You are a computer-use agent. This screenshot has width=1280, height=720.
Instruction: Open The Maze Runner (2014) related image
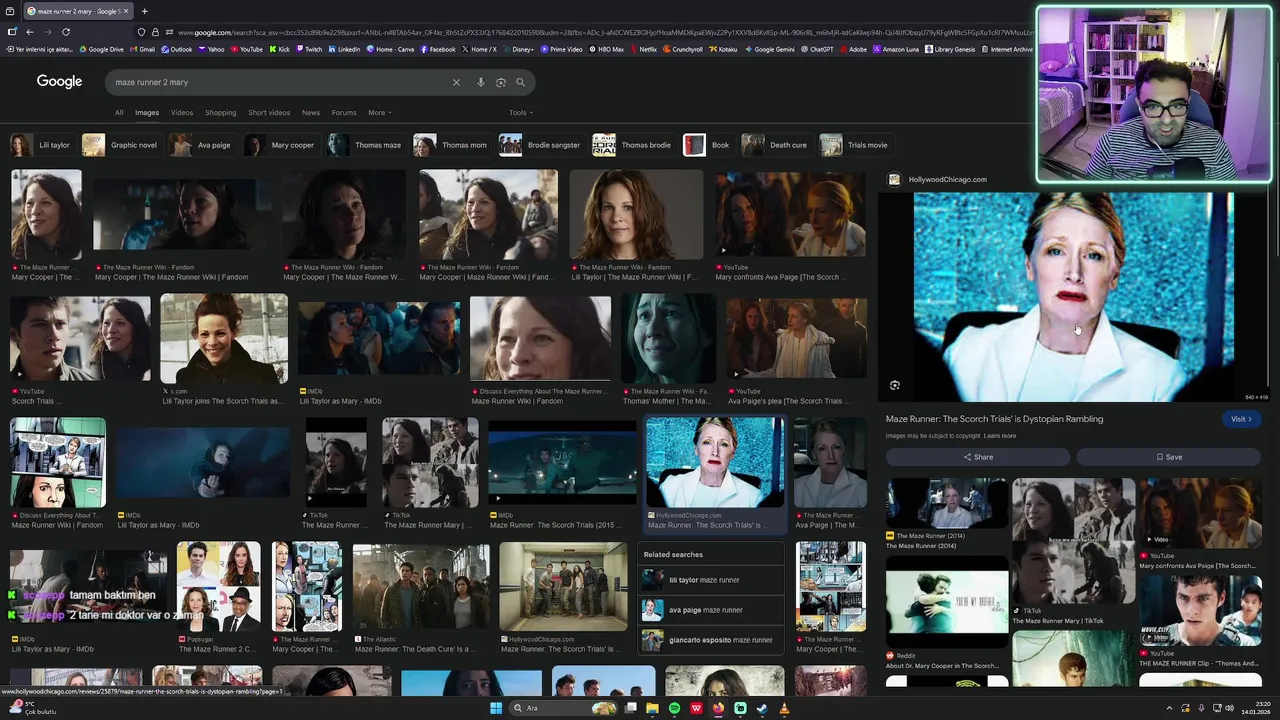coord(946,503)
